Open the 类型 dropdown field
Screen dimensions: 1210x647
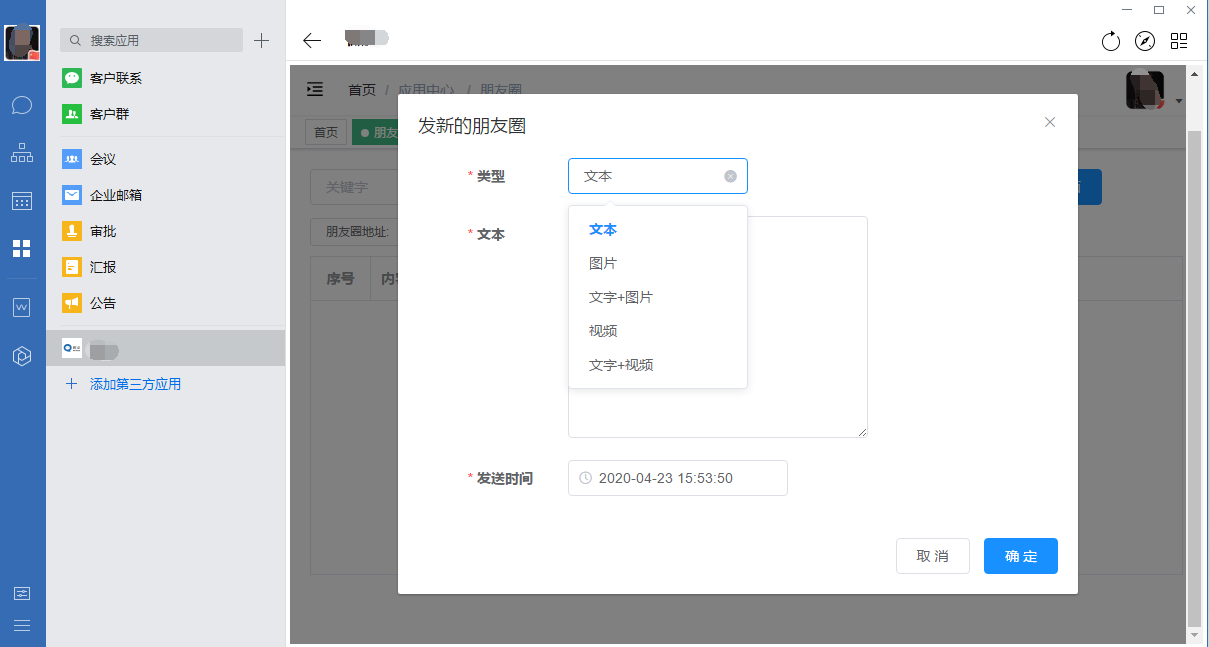click(650, 176)
